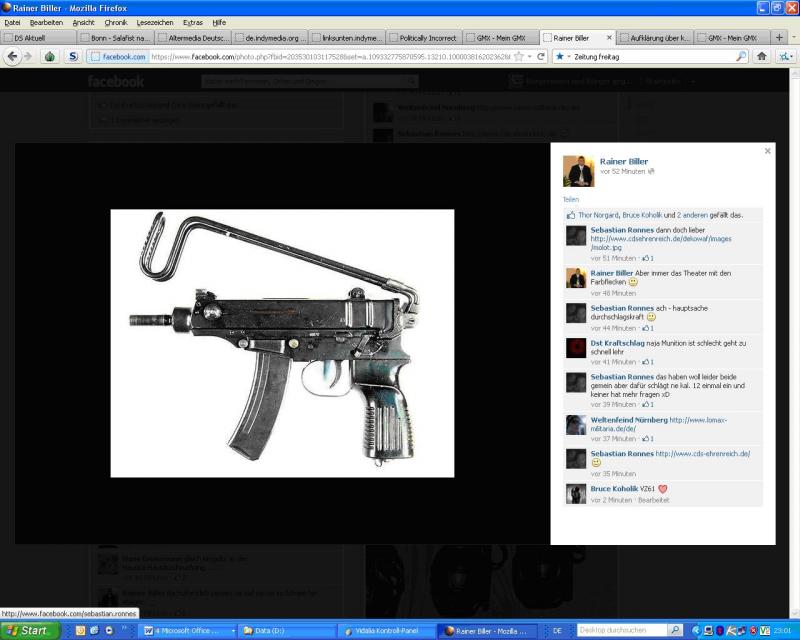Click the Reload page icon in the URL bar
Screen dimensions: 800x640
541,57
